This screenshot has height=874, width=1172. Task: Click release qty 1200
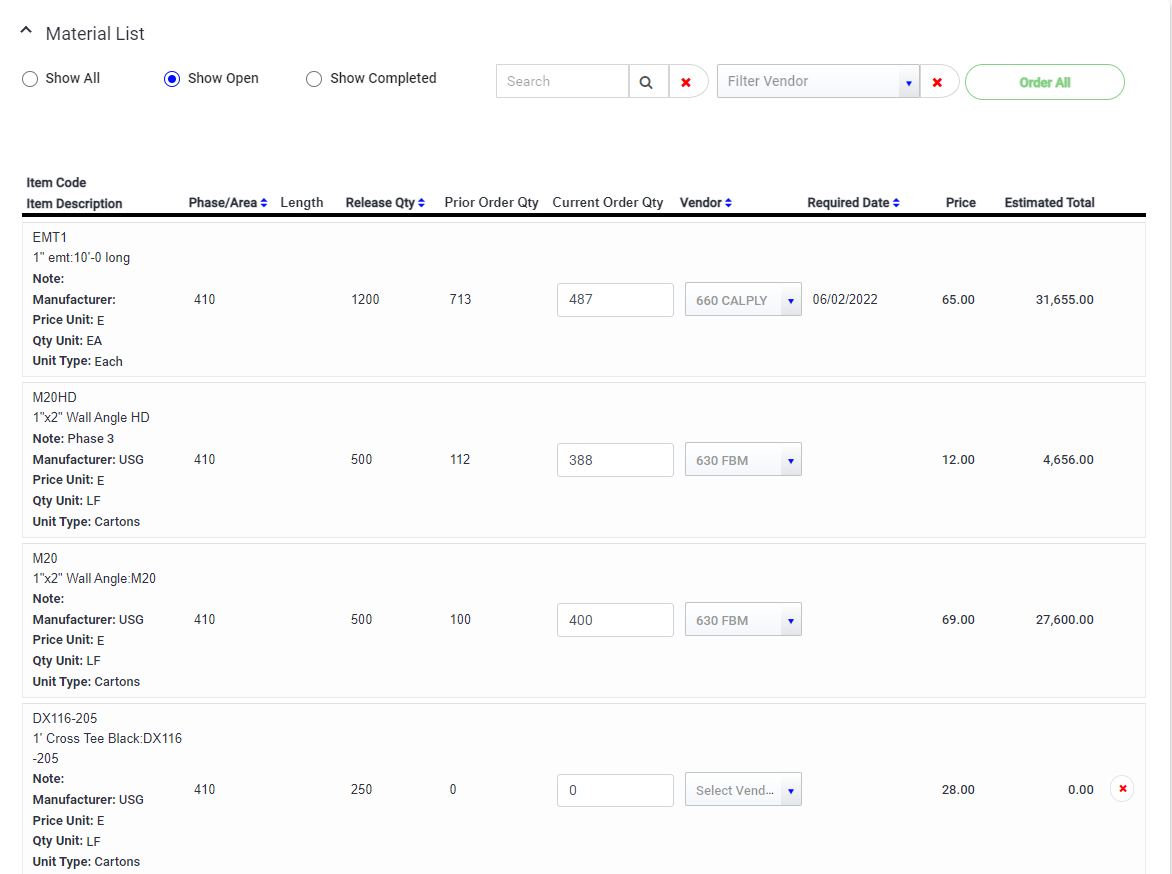coord(366,300)
